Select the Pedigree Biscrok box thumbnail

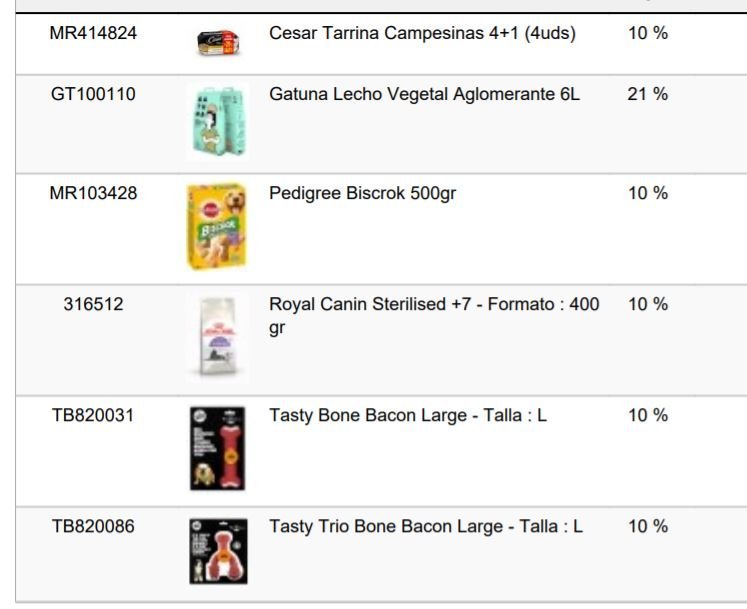(x=216, y=226)
